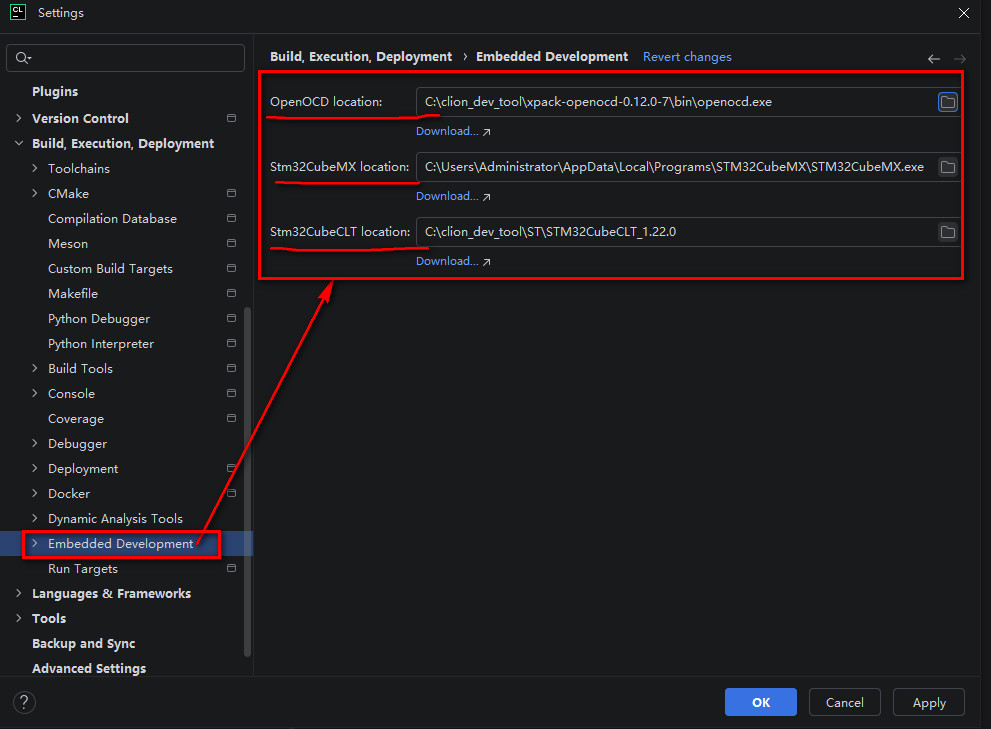The width and height of the screenshot is (991, 729).
Task: Click project-level icon next to Custom Build Targets
Action: click(231, 268)
